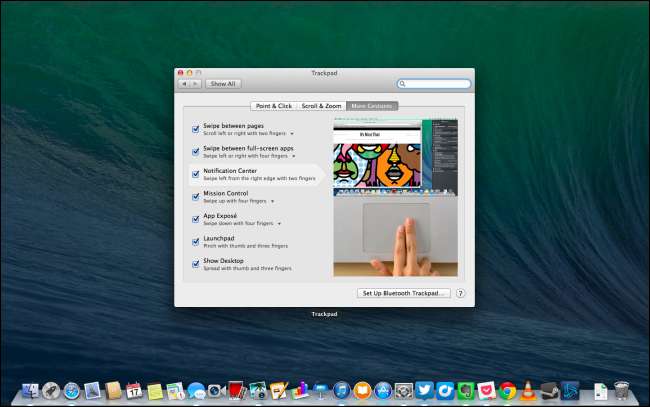Click the help question mark button
Viewport: 650px width, 407px height.
[x=460, y=293]
